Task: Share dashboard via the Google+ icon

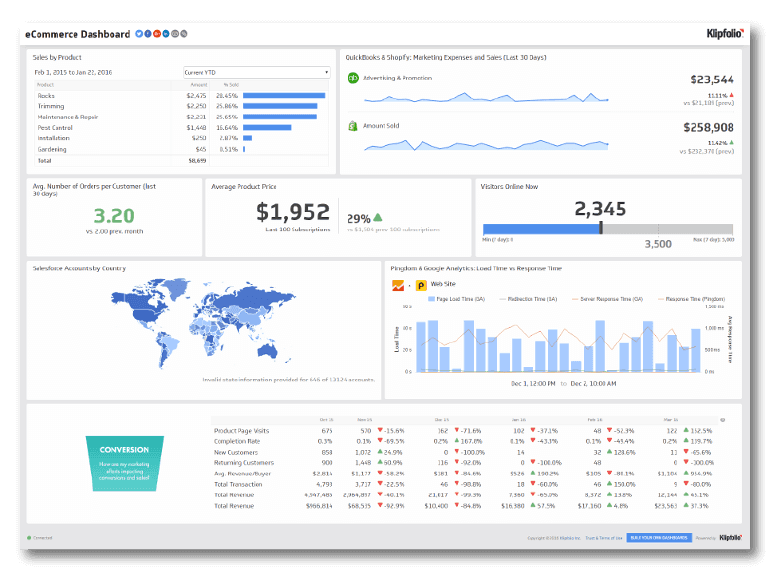Action: coord(157,34)
